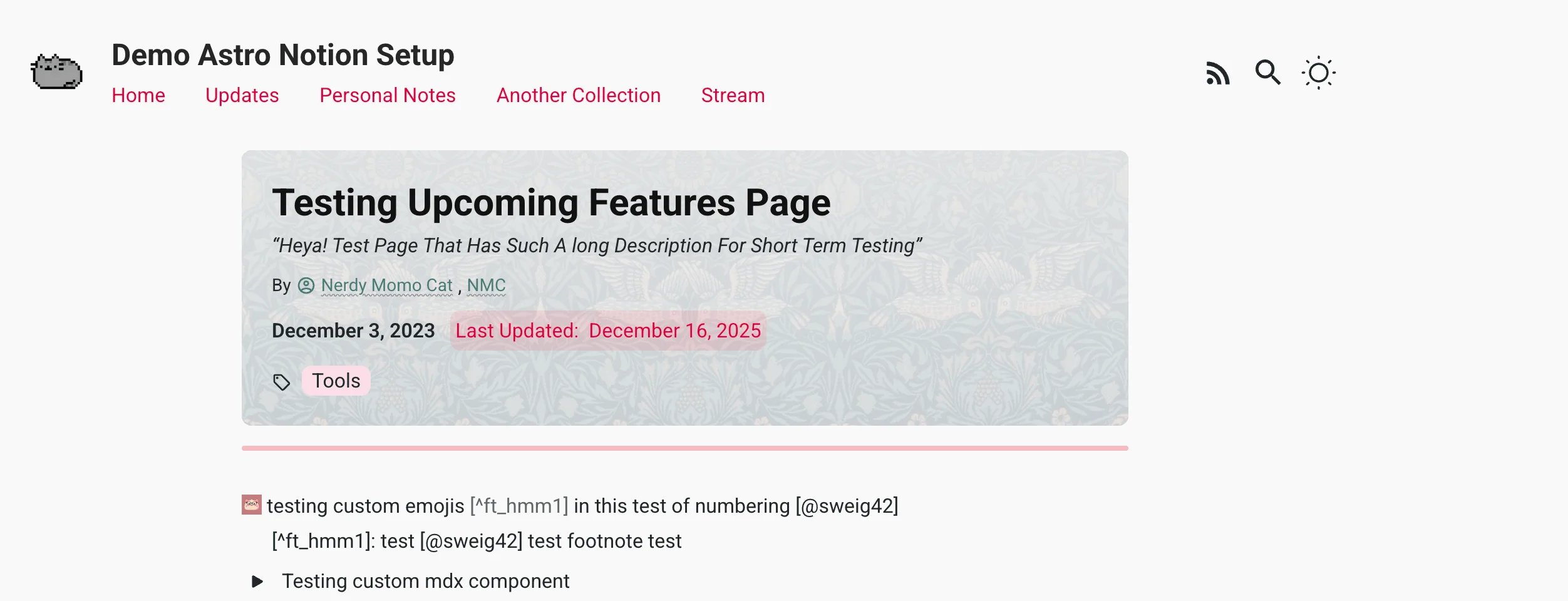Click the Nerdy Momo Cat author link
This screenshot has height=601, width=1568.
point(386,285)
